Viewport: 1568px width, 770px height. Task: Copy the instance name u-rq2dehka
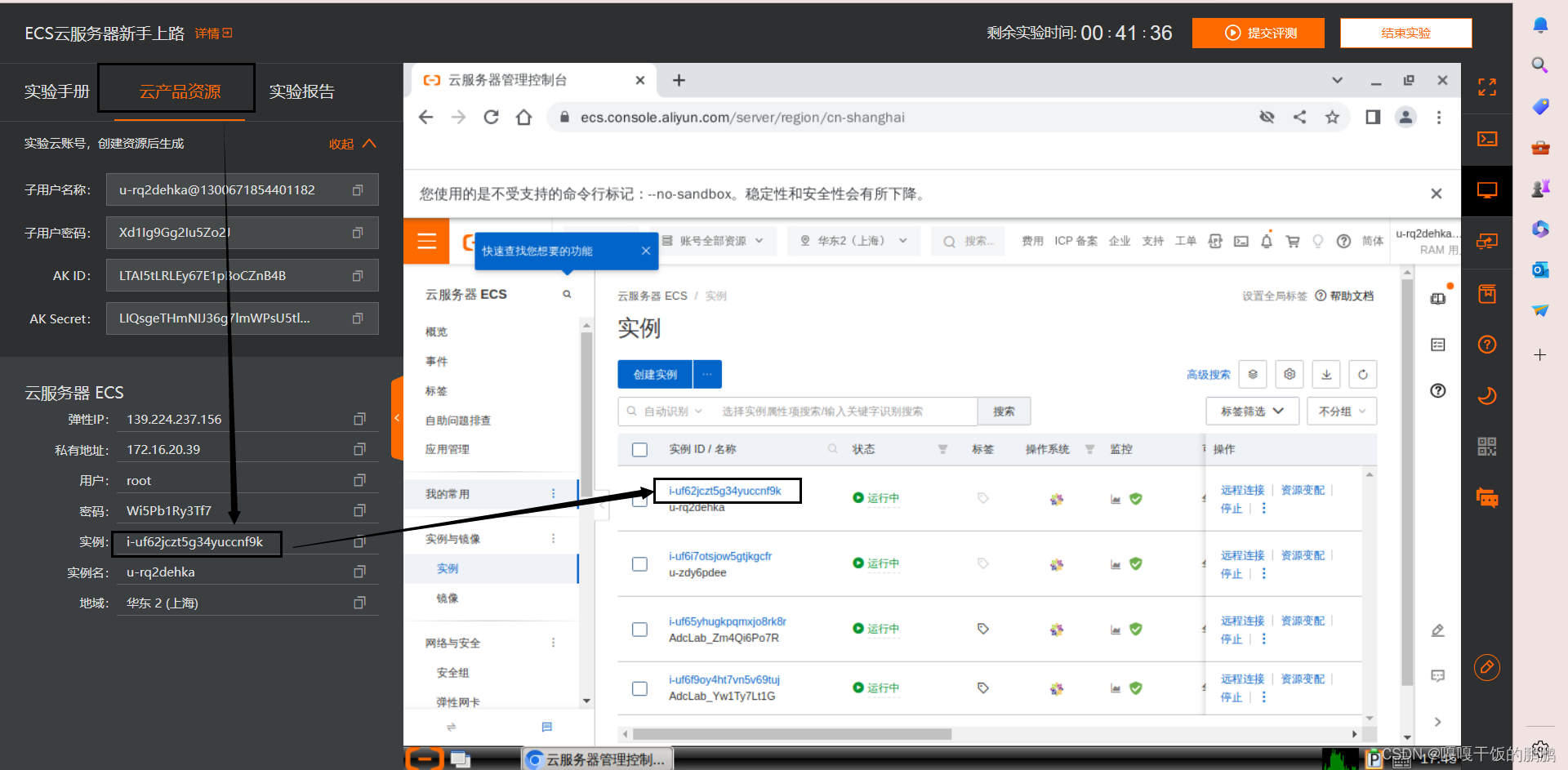pos(359,572)
